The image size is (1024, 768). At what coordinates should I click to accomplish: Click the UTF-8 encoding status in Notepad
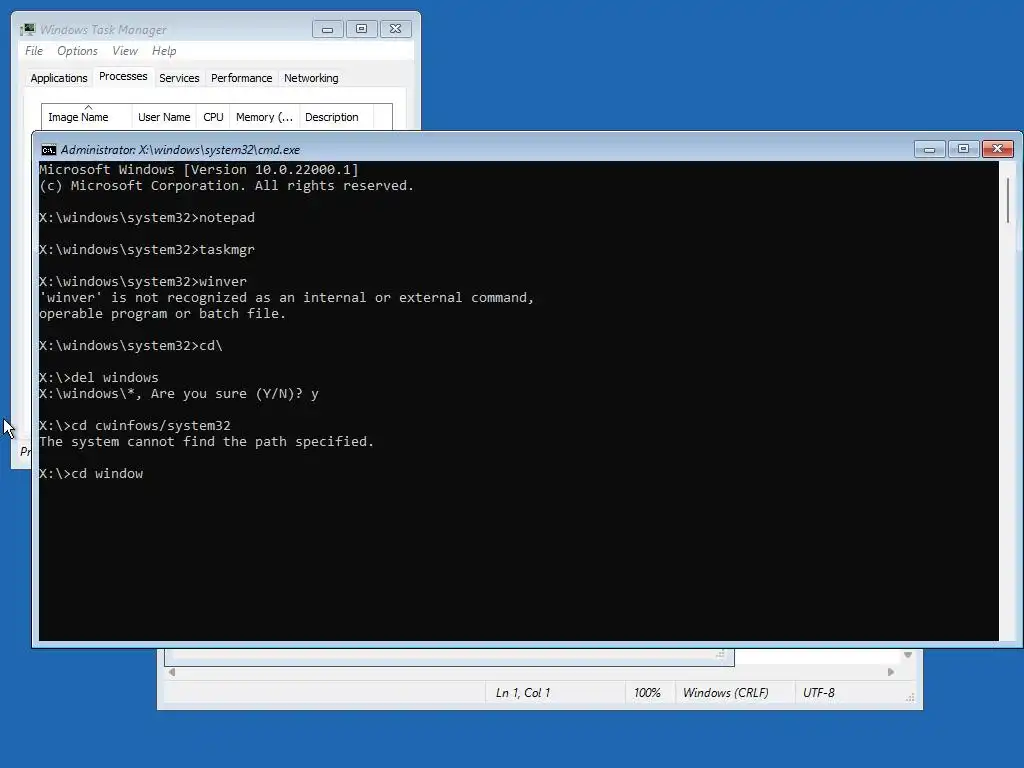tap(819, 693)
